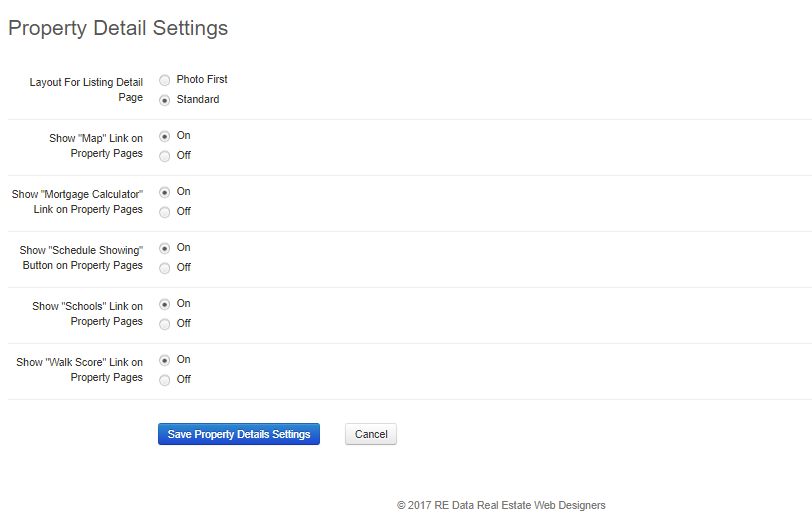Turn Off the Map link option
The height and width of the screenshot is (525, 812).
[x=165, y=156]
